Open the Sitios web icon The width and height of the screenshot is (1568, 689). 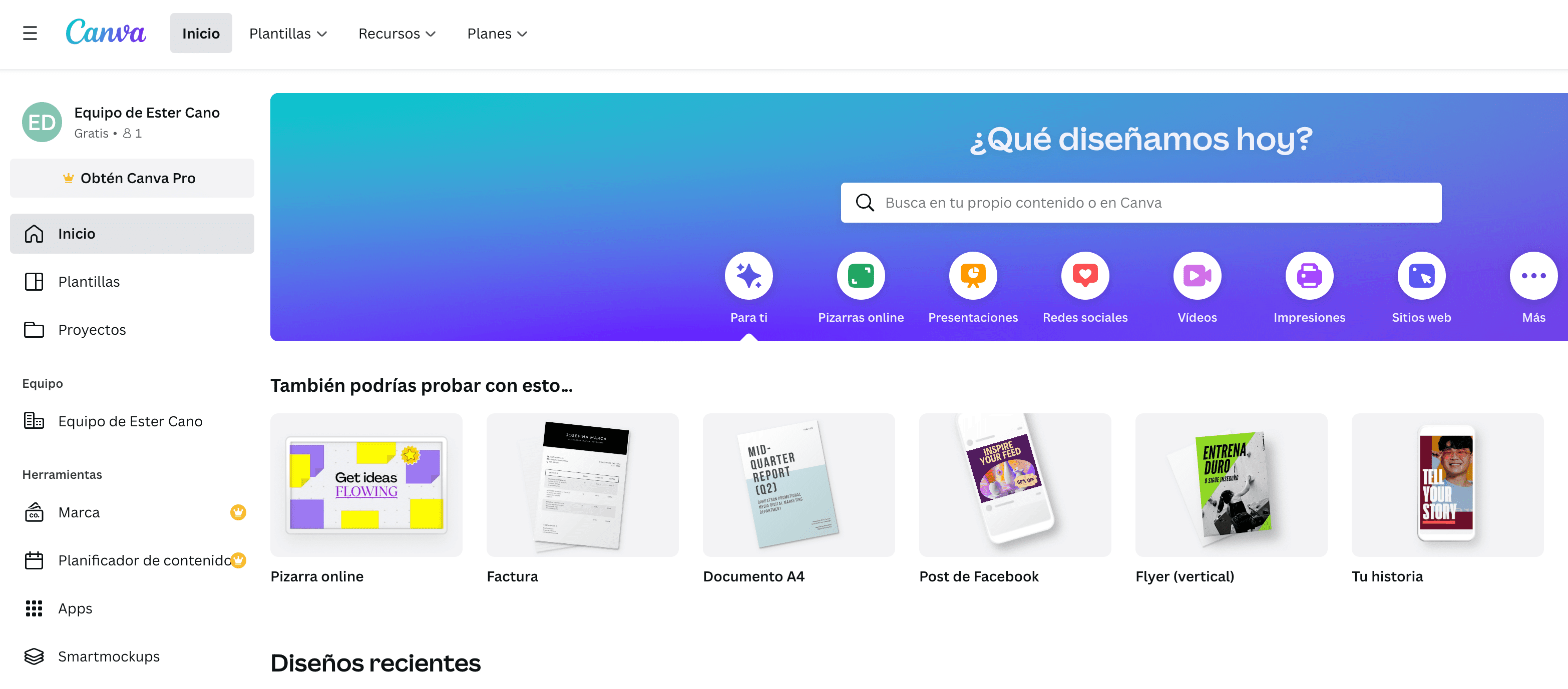pyautogui.click(x=1421, y=276)
